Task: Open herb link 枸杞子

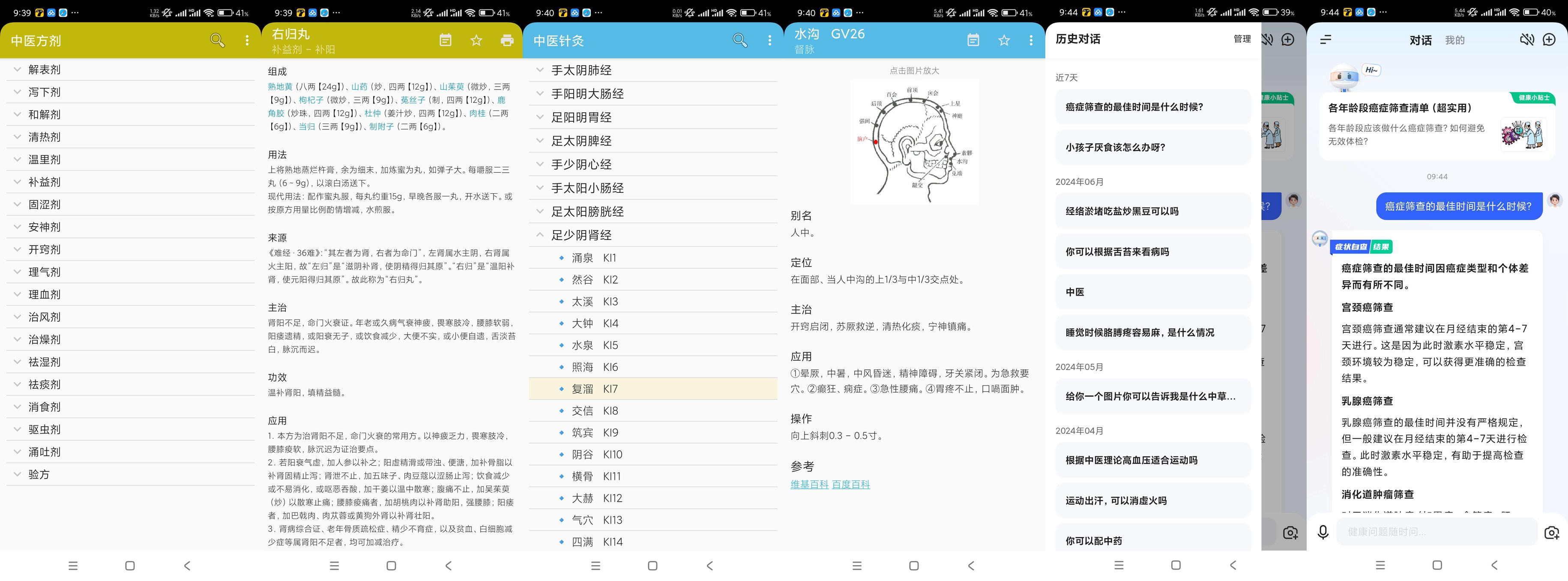Action: click(x=311, y=100)
